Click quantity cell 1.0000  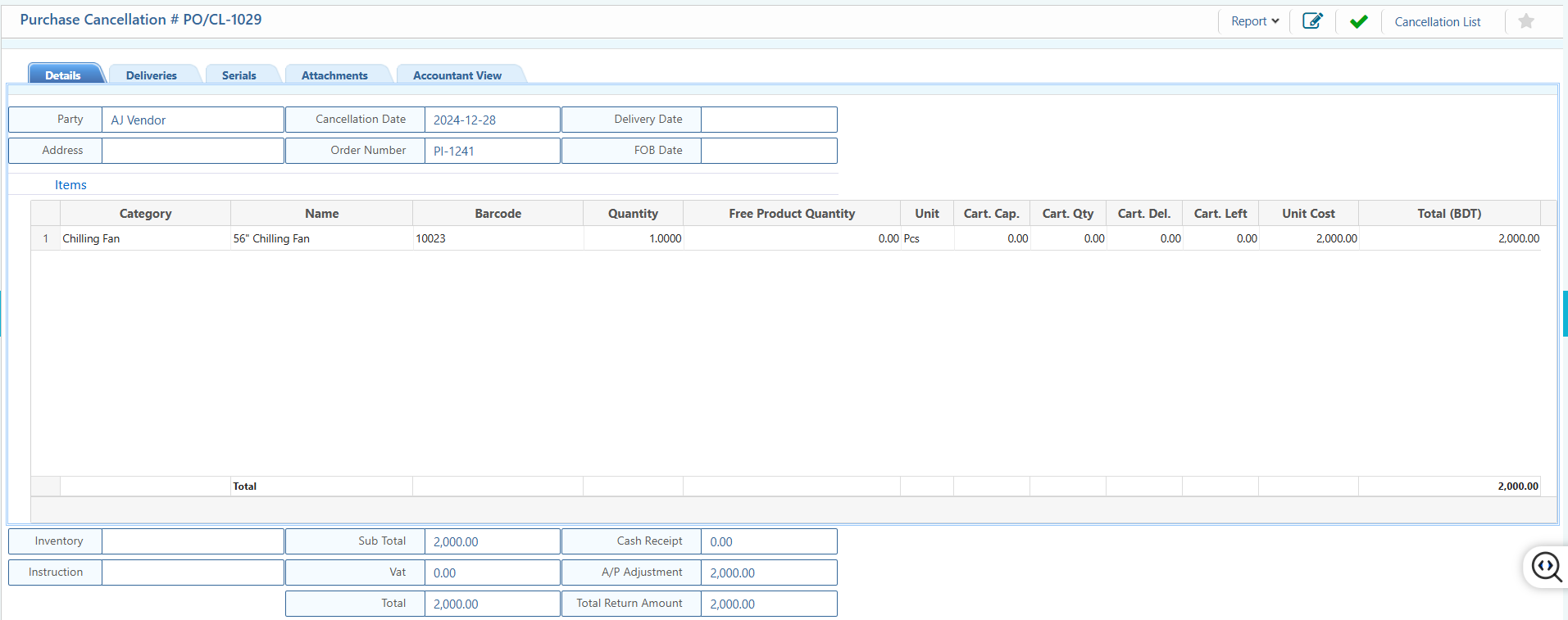(633, 238)
